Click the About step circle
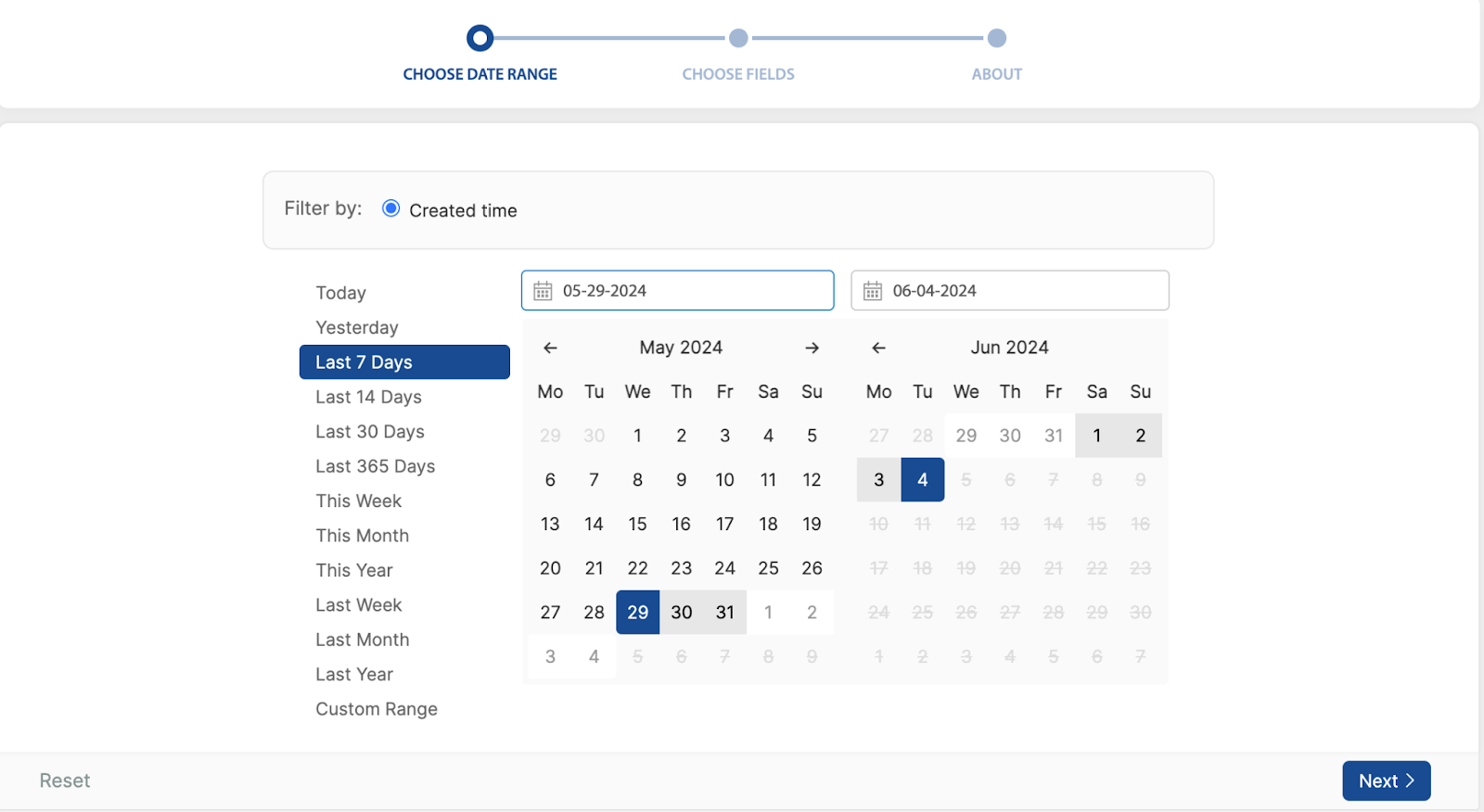1484x812 pixels. tap(997, 38)
